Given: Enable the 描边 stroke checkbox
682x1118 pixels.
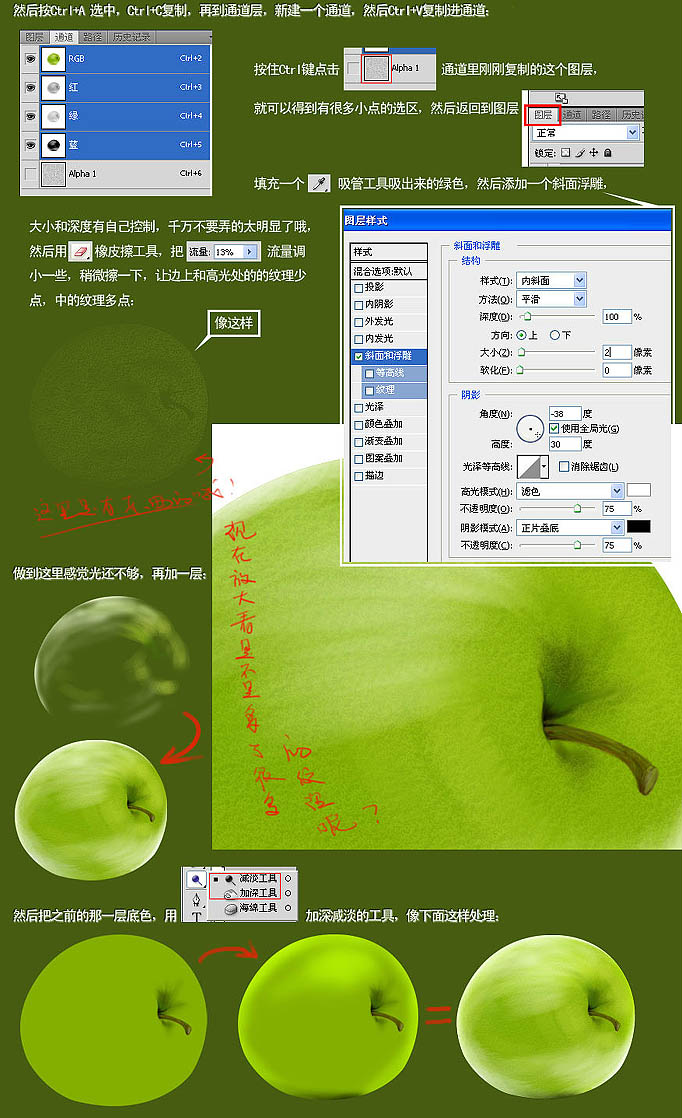Looking at the screenshot, I should click(x=358, y=476).
